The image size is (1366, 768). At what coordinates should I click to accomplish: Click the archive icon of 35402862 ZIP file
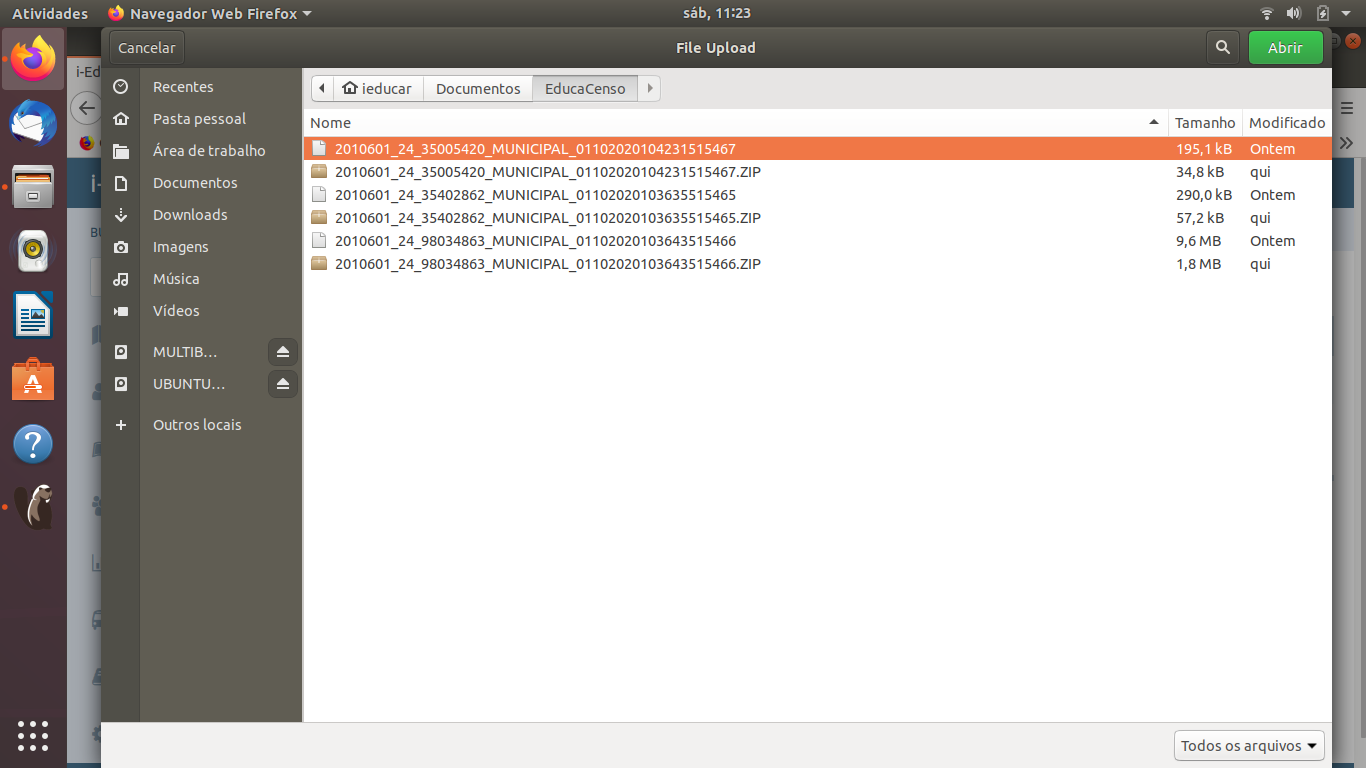coord(319,217)
